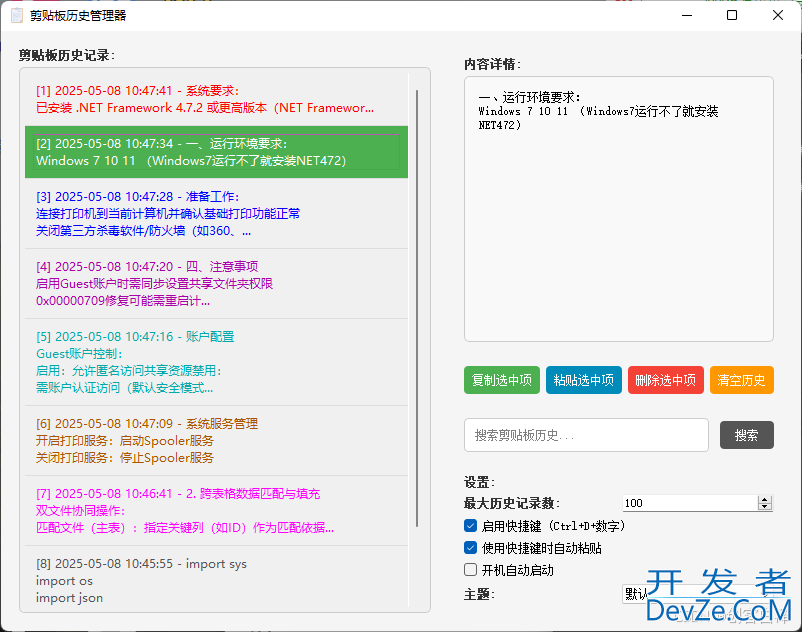Toggle 使用快捷键时自动粘贴 checkbox
The height and width of the screenshot is (632, 802).
click(x=471, y=548)
